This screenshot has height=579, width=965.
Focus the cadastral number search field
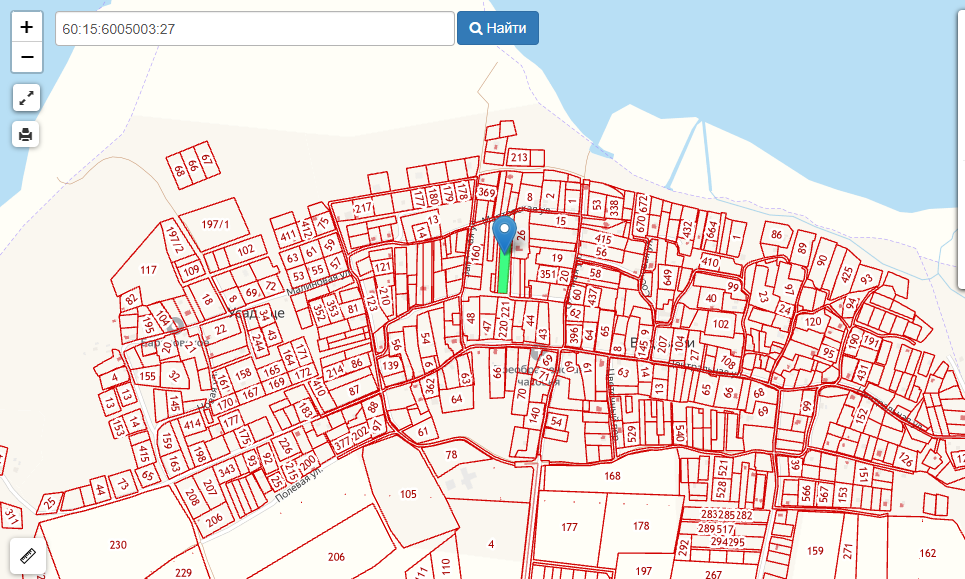(255, 28)
